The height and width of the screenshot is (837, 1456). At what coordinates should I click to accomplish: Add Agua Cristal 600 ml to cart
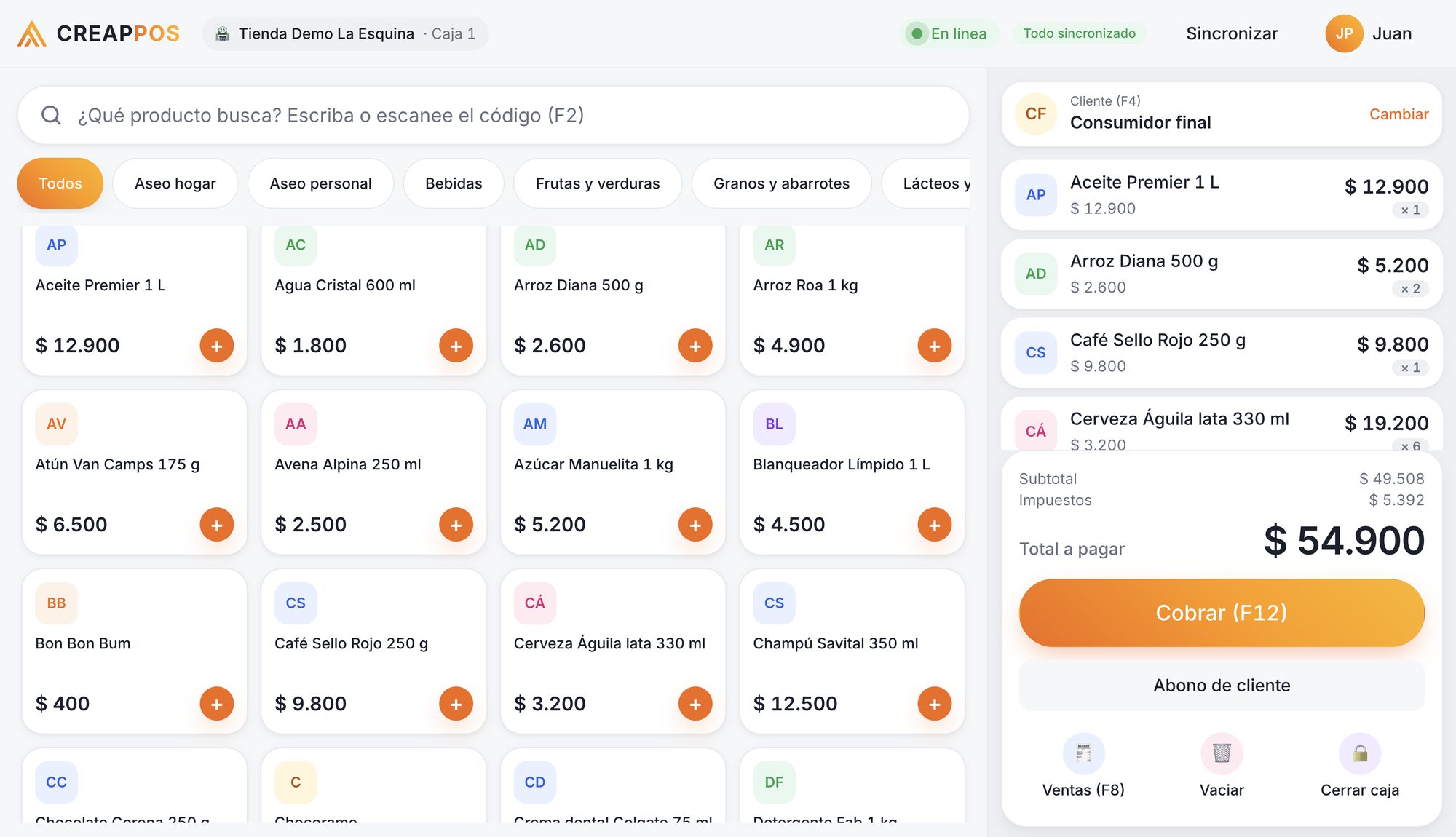[x=456, y=346]
